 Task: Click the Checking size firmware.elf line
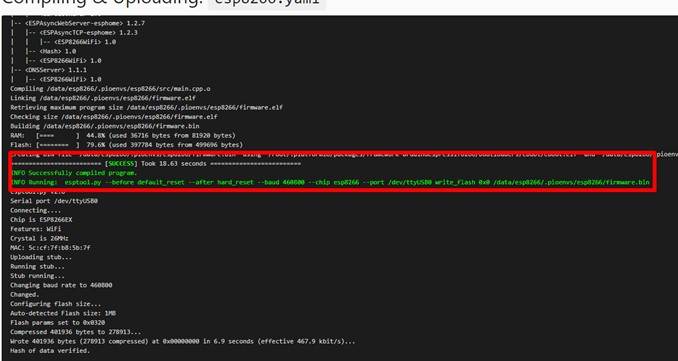coord(114,117)
